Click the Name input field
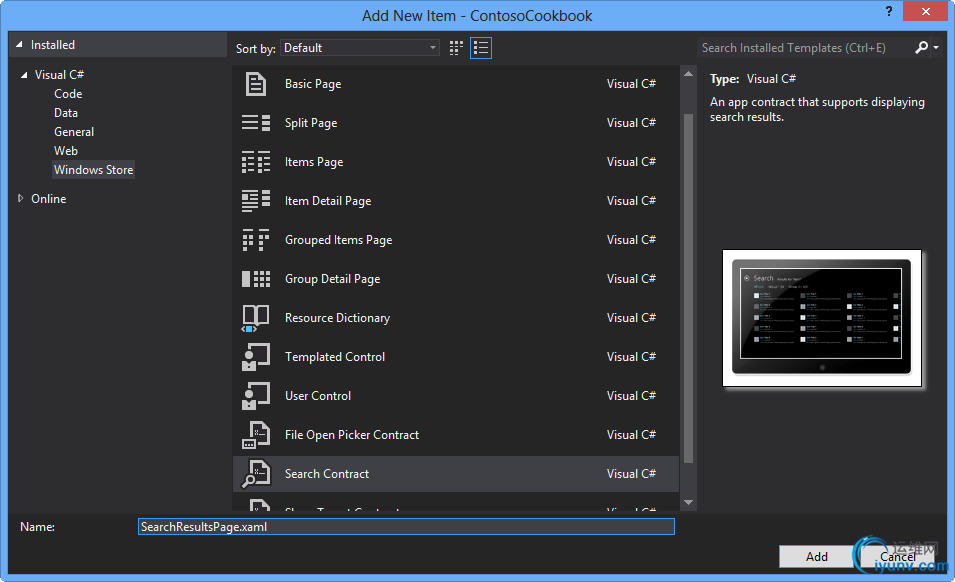This screenshot has height=582, width=955. [406, 527]
